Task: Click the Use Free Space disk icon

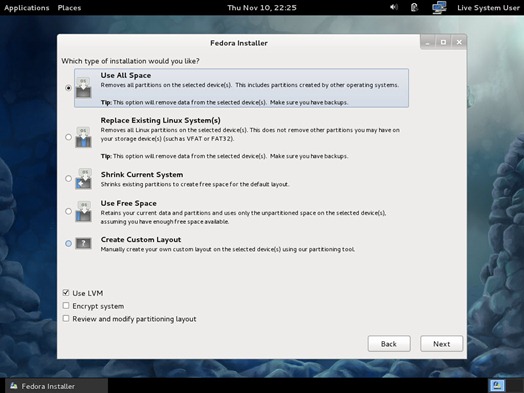Action: coord(83,211)
